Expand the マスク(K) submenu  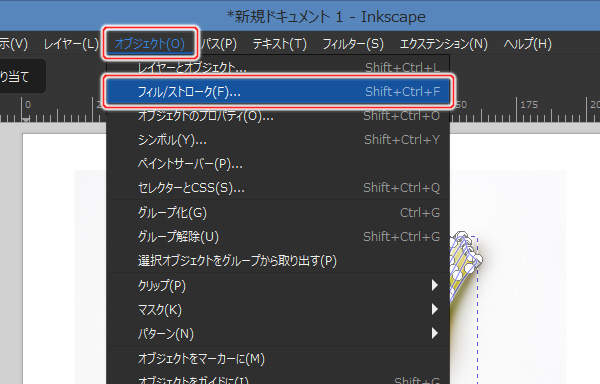278,310
